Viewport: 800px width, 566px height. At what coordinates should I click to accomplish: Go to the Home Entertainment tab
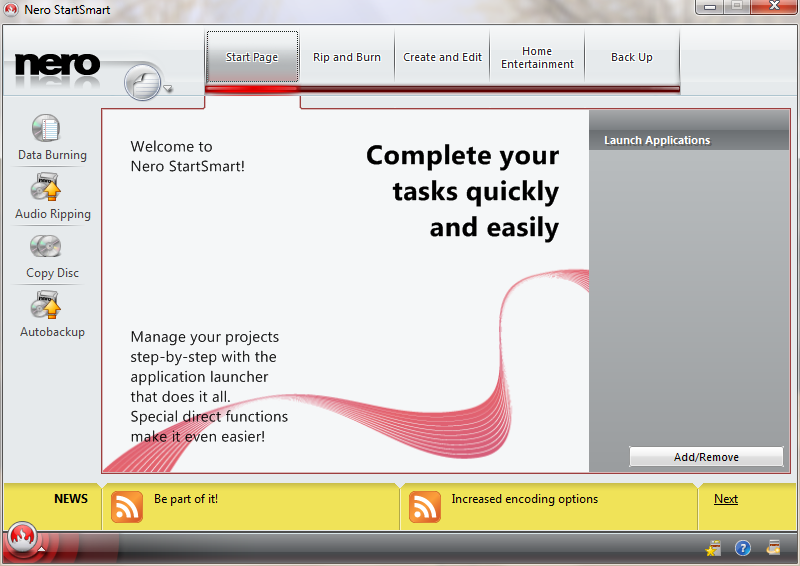point(537,57)
